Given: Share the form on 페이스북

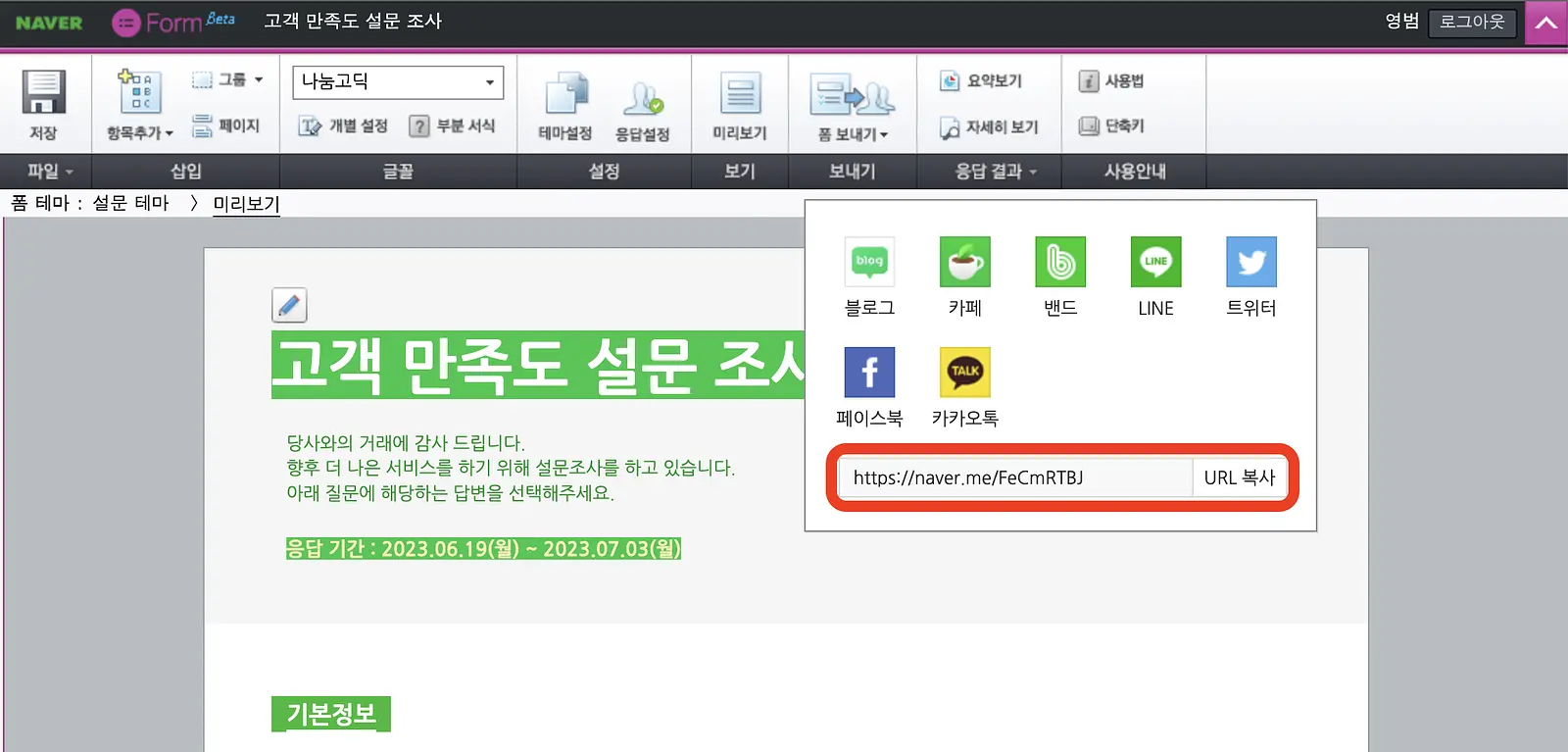Looking at the screenshot, I should pos(869,372).
